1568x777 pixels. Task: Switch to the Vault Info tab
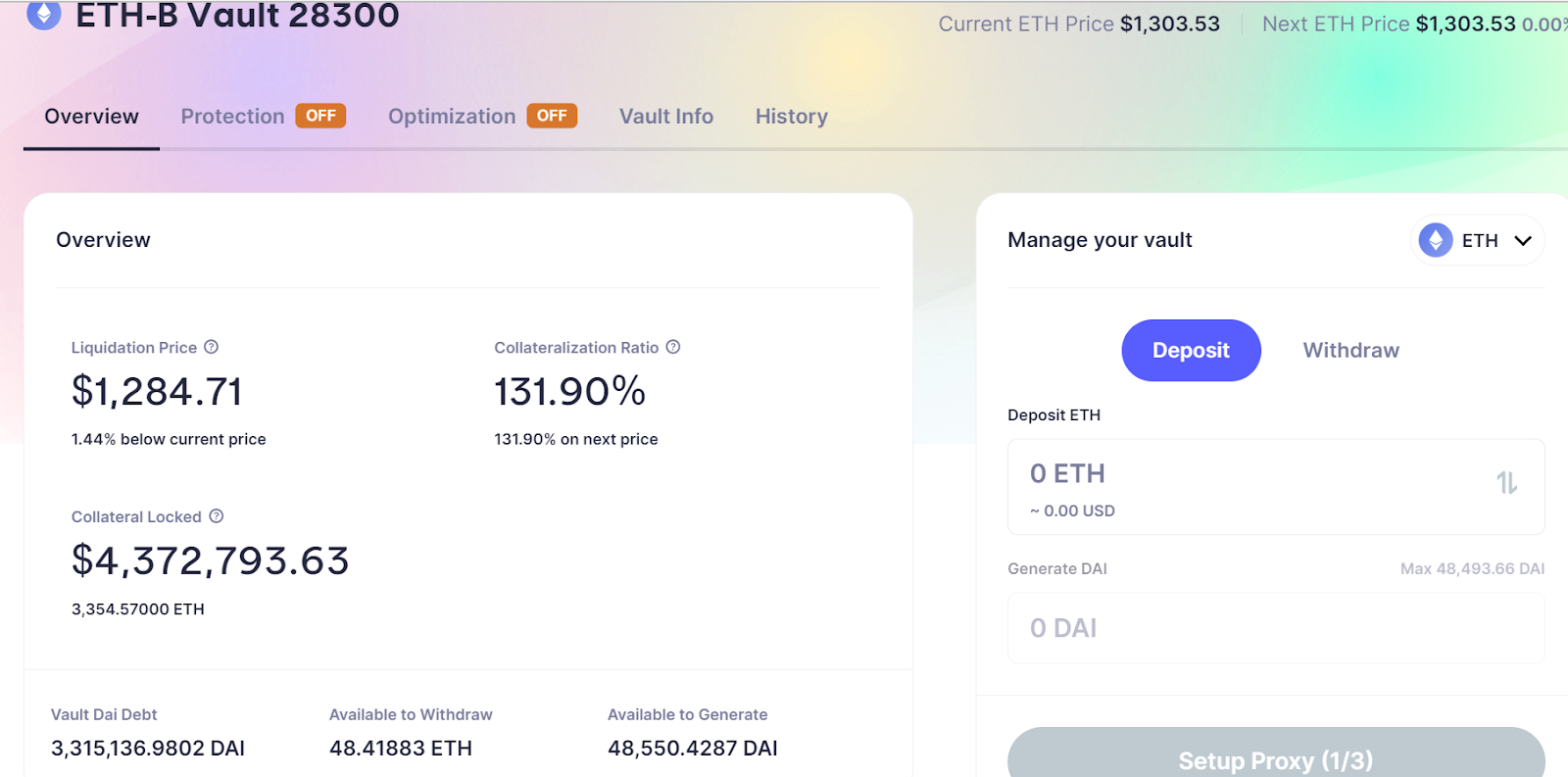point(666,117)
